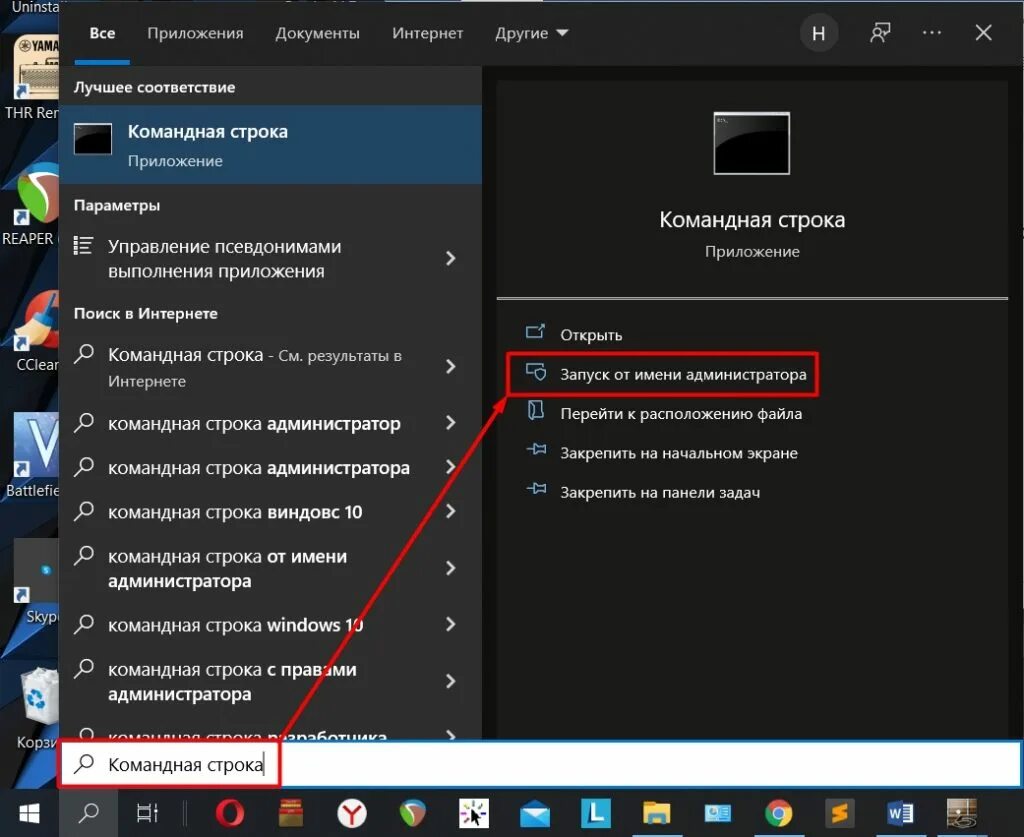Screen dimensions: 1024x837
Task: Open the blue L app in taskbar
Action: click(x=596, y=813)
